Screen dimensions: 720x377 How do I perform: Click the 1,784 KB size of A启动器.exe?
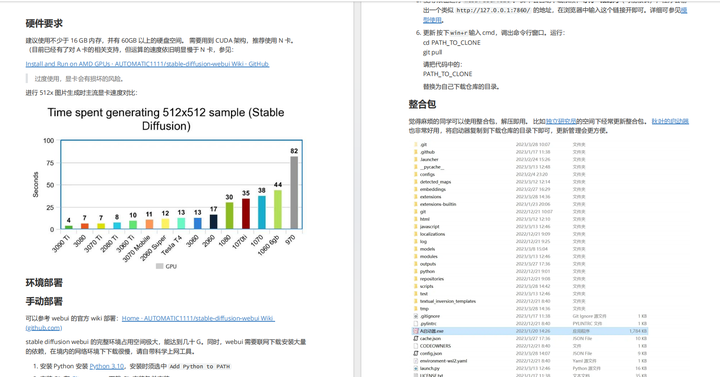[638, 331]
